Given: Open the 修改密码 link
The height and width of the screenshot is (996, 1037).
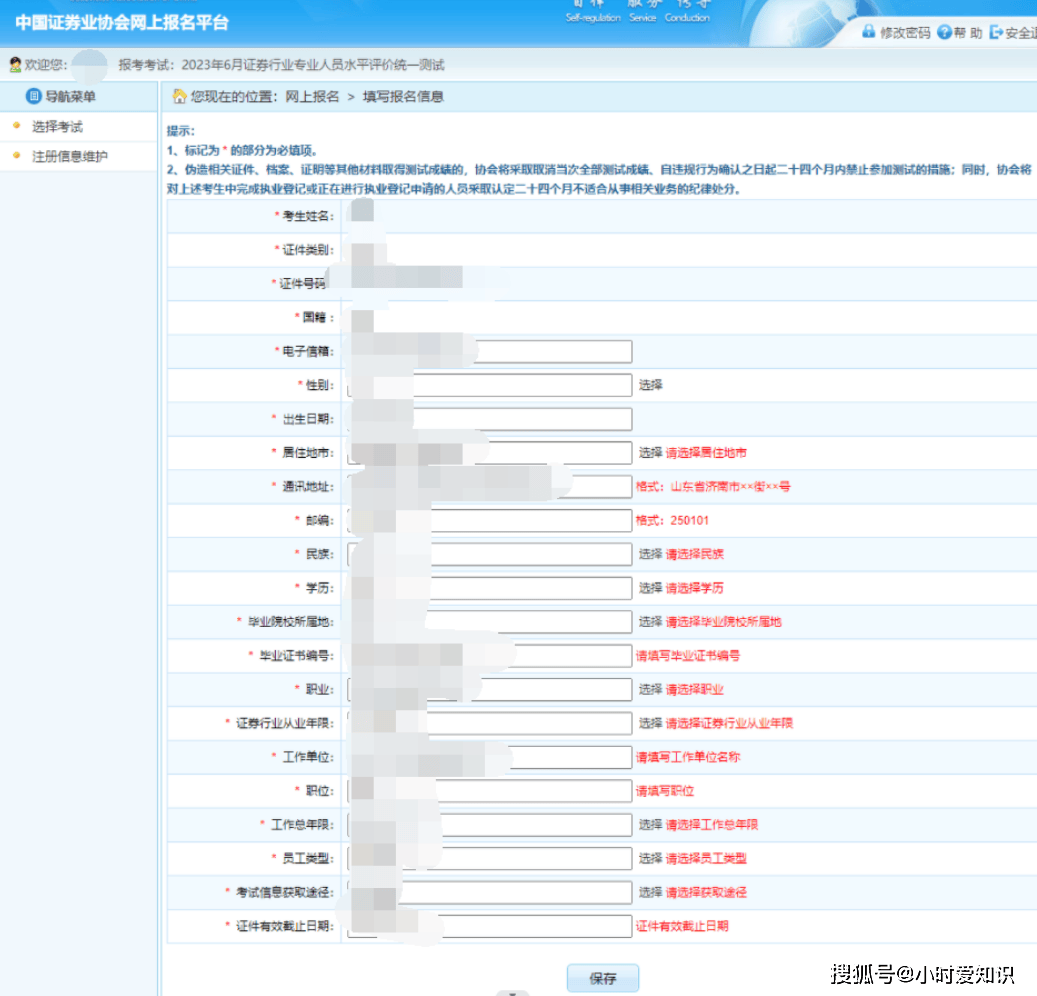Looking at the screenshot, I should click(905, 32).
